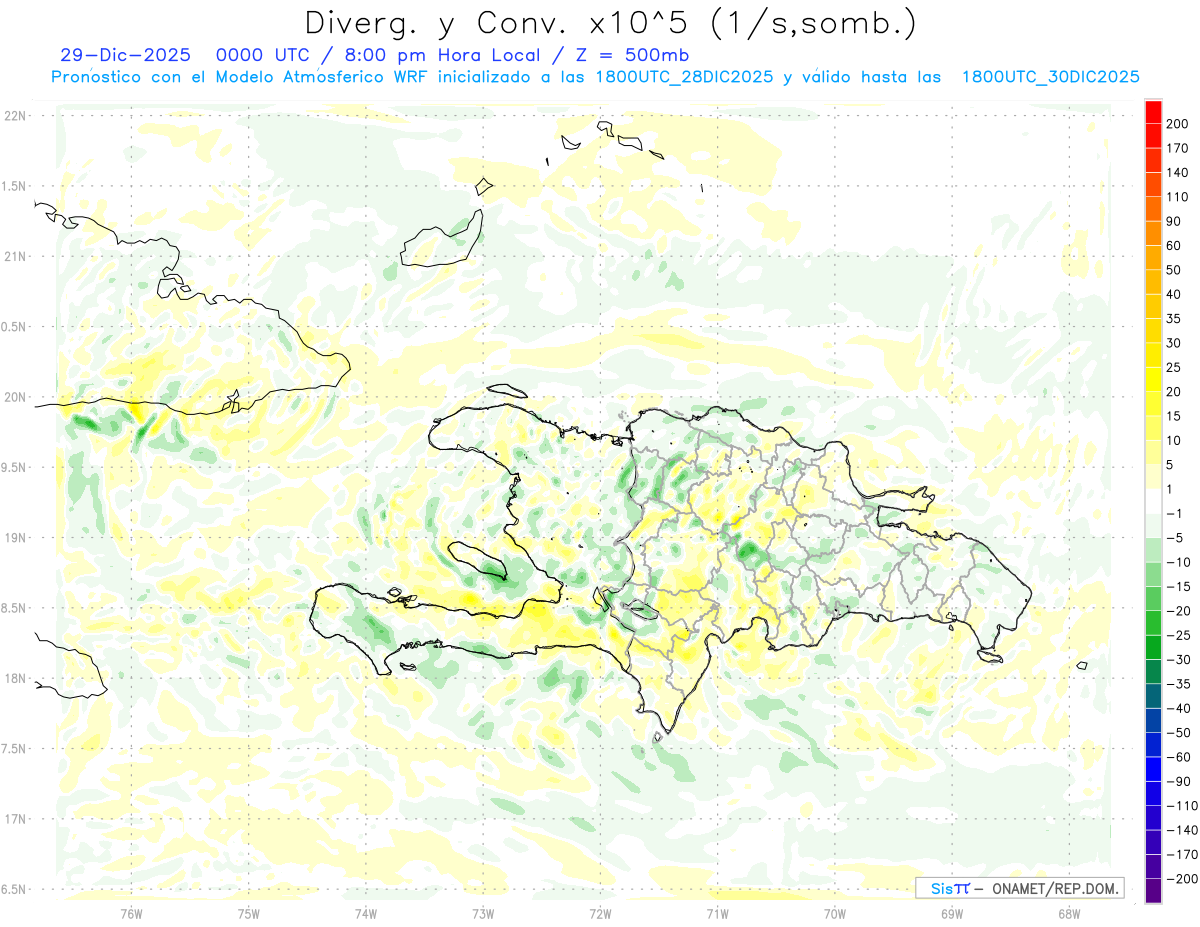Click the '-40' colorbar value
Image resolution: width=1200 pixels, height=927 pixels.
pos(1178,708)
